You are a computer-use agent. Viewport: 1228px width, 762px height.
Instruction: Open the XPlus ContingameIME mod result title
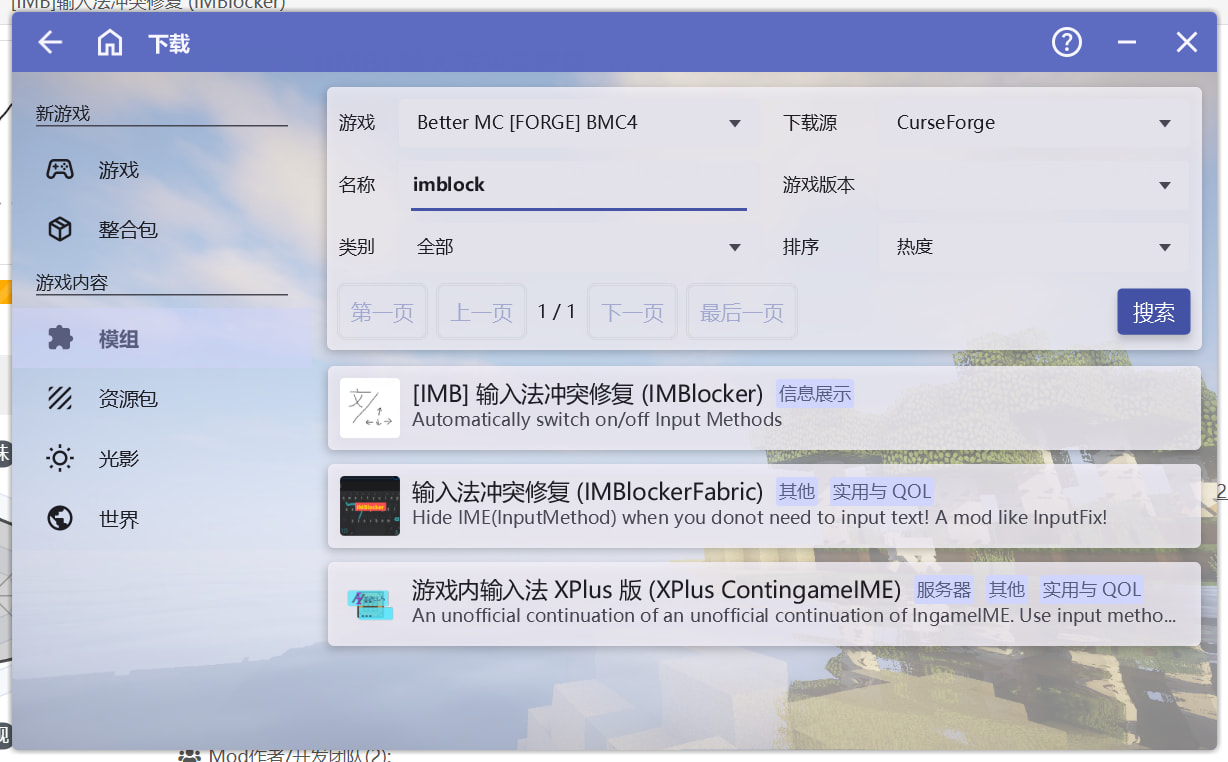click(x=657, y=589)
